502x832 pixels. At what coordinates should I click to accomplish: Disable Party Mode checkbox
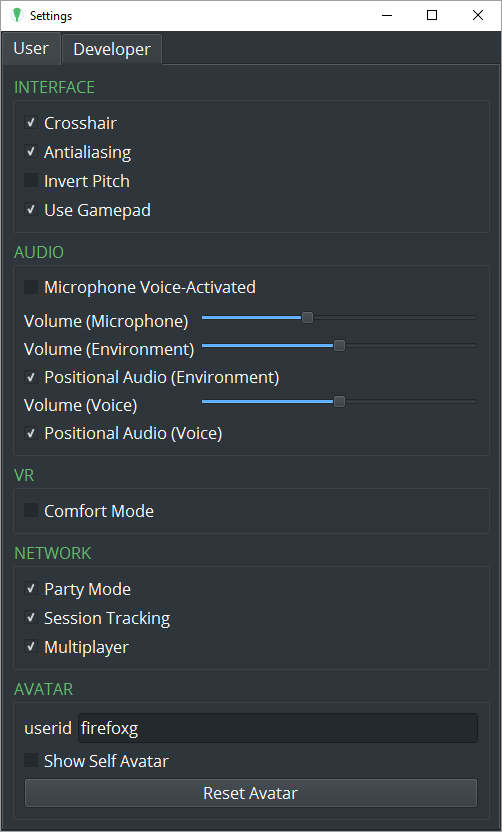click(31, 588)
